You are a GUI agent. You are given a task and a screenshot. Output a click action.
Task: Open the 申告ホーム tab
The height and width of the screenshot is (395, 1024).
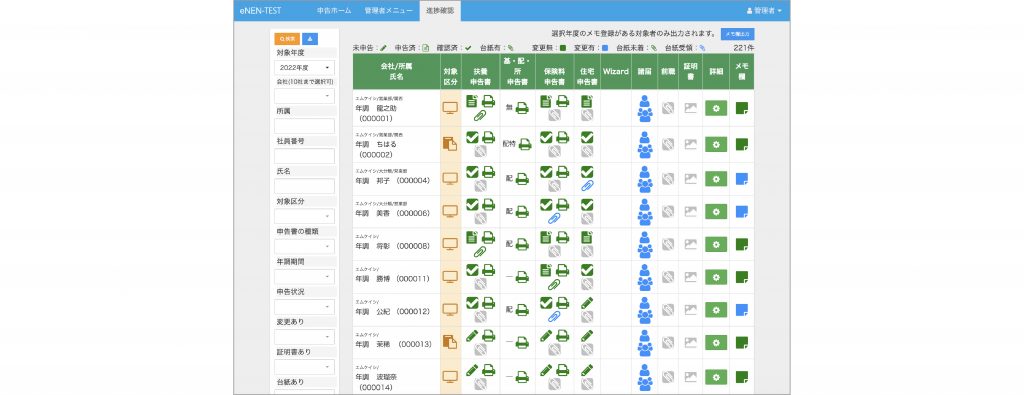click(333, 10)
